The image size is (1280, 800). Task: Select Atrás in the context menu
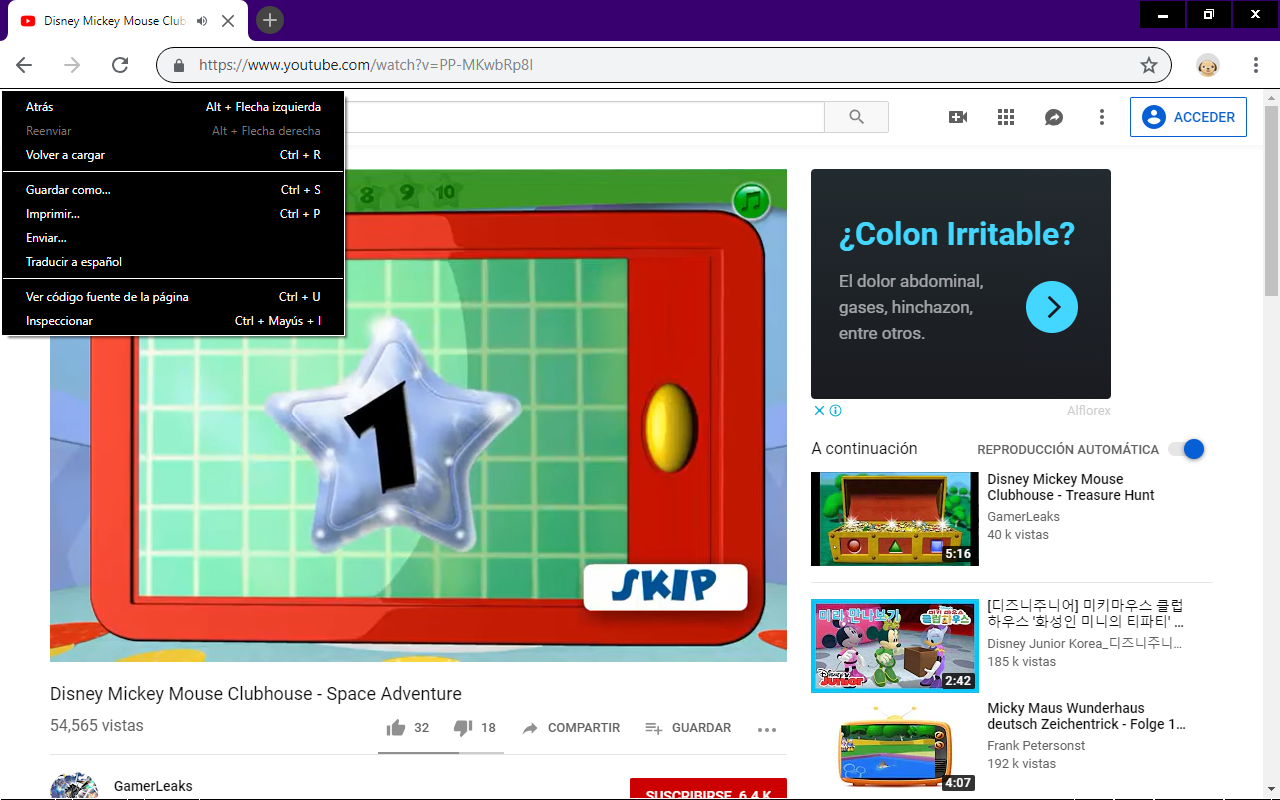(173, 107)
